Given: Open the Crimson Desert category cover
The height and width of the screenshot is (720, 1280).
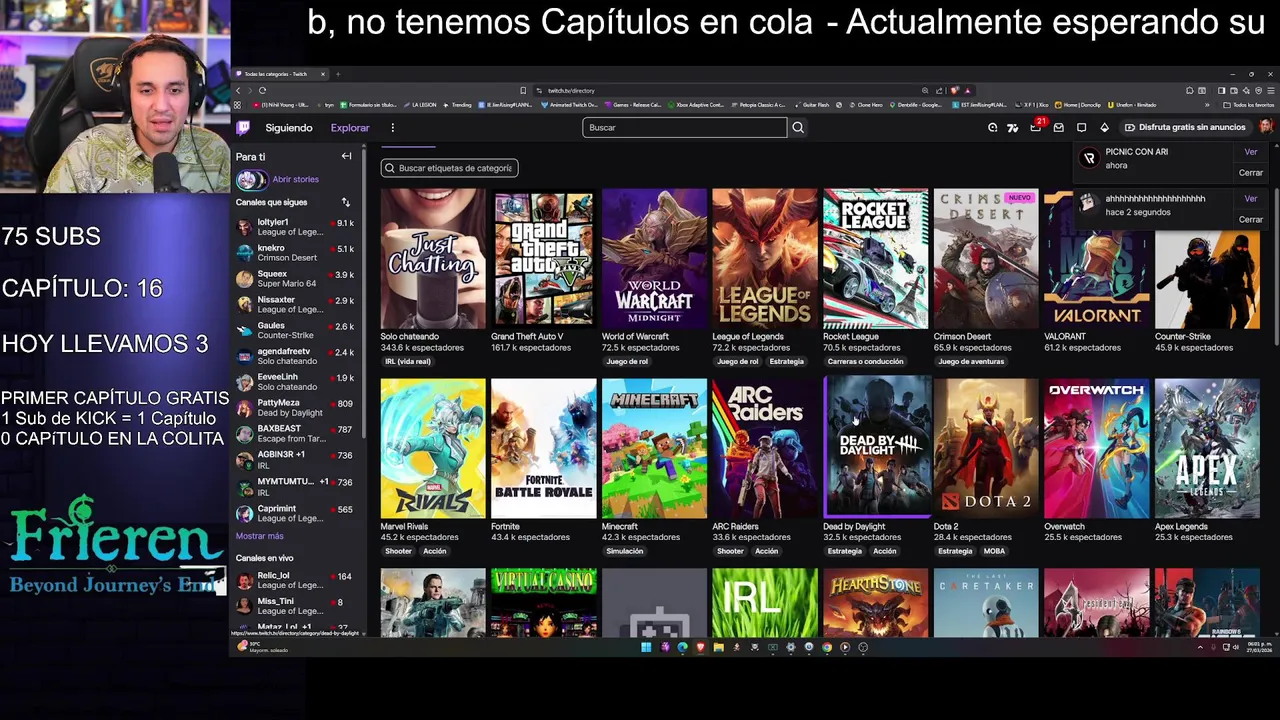Looking at the screenshot, I should pos(986,259).
